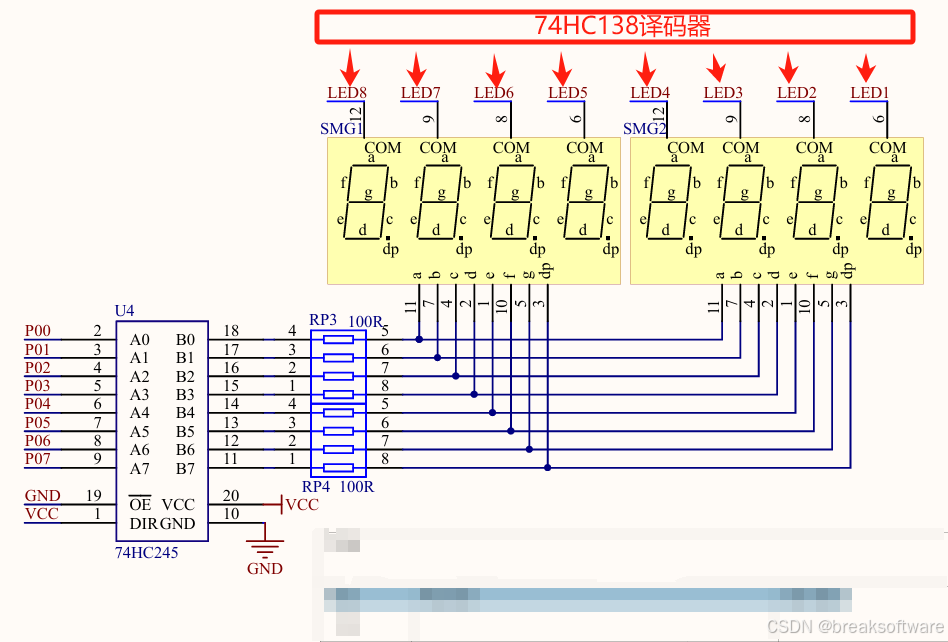
Task: Pick the P02 port label
Action: coord(37,368)
